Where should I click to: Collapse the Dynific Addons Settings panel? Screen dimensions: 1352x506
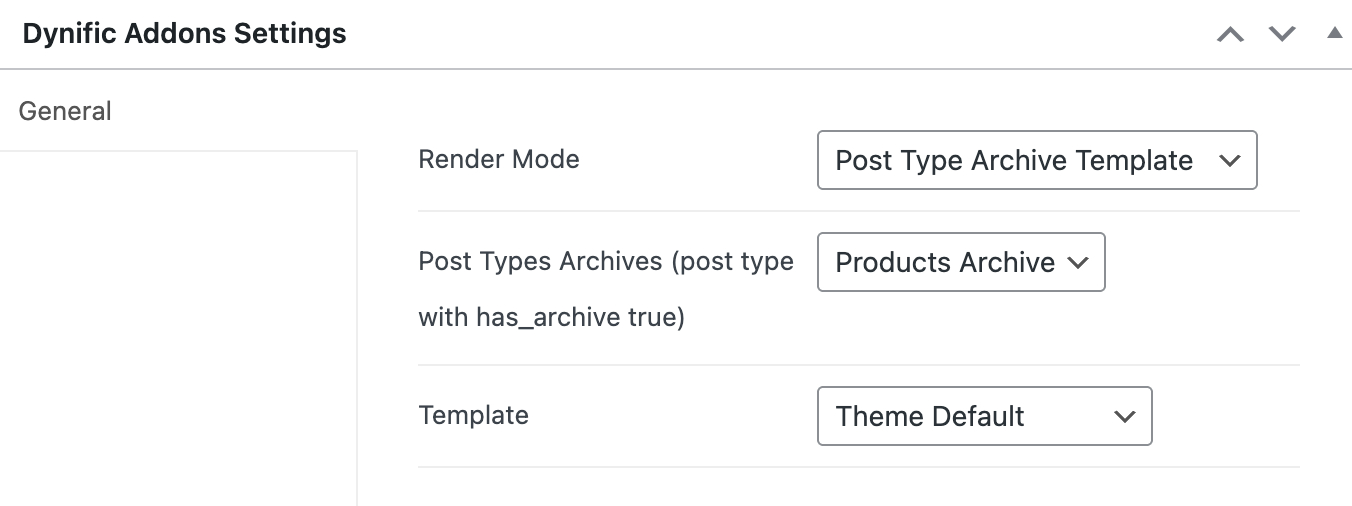[x=1334, y=33]
